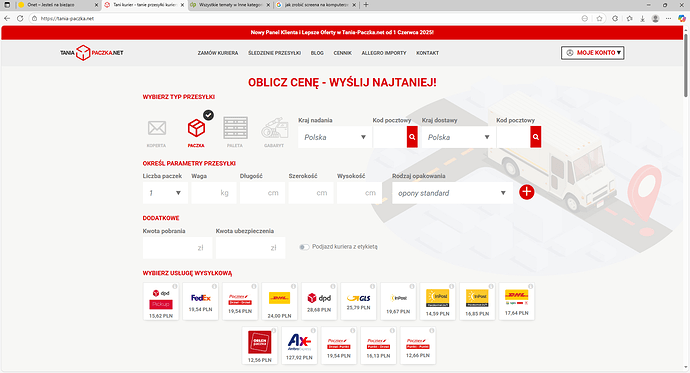This screenshot has height=373, width=690.
Task: Expand the Liczba paczek dropdown
Action: point(165,193)
